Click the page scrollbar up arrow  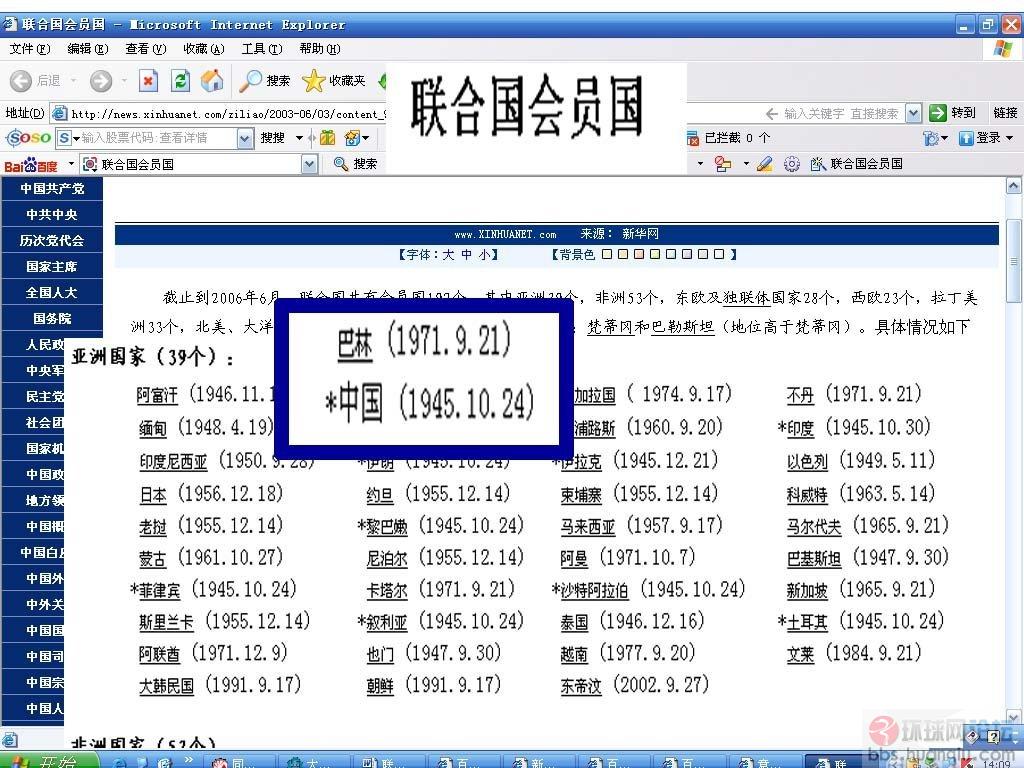(x=1013, y=186)
